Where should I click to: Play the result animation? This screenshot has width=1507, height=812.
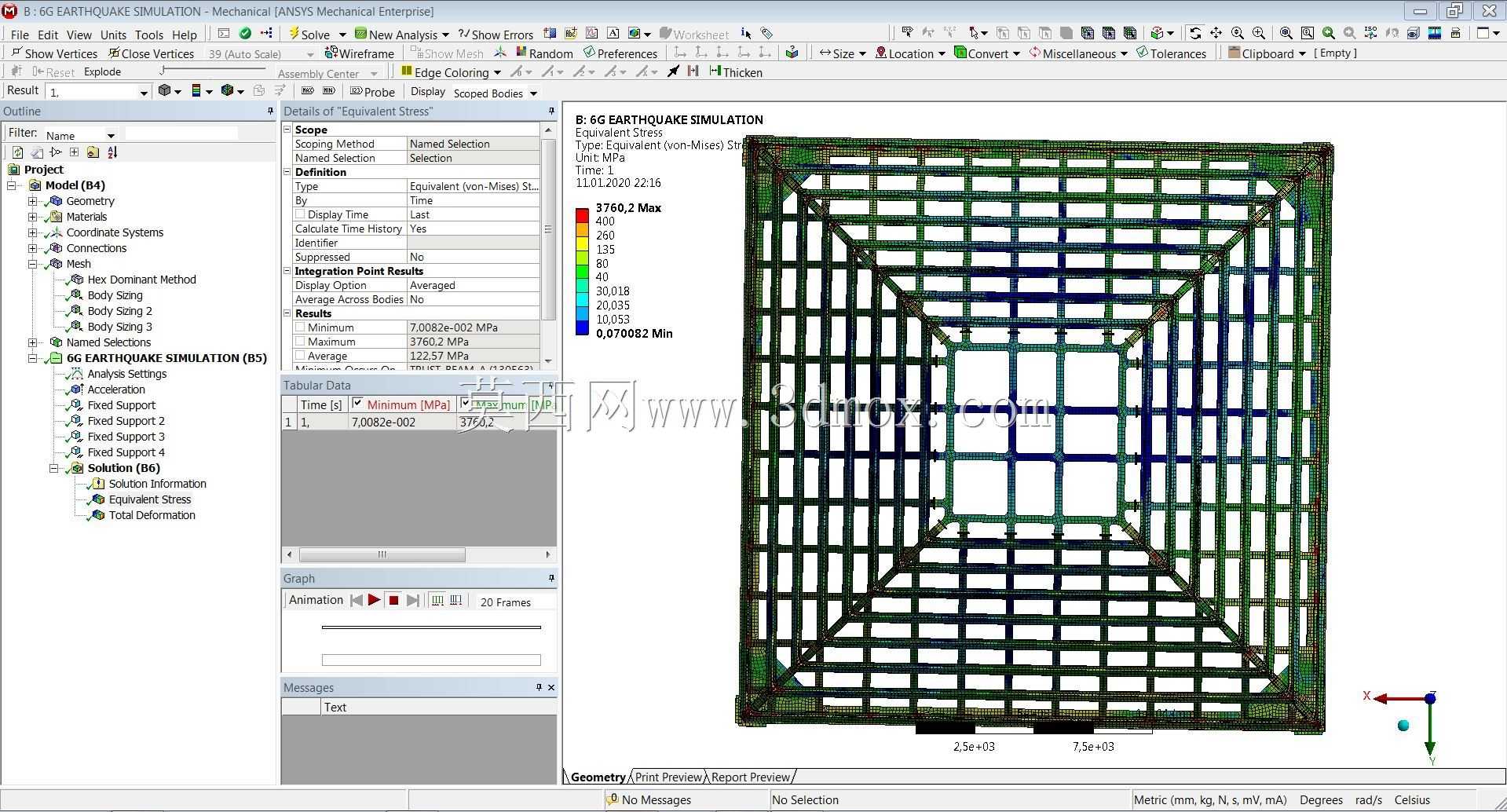375,600
